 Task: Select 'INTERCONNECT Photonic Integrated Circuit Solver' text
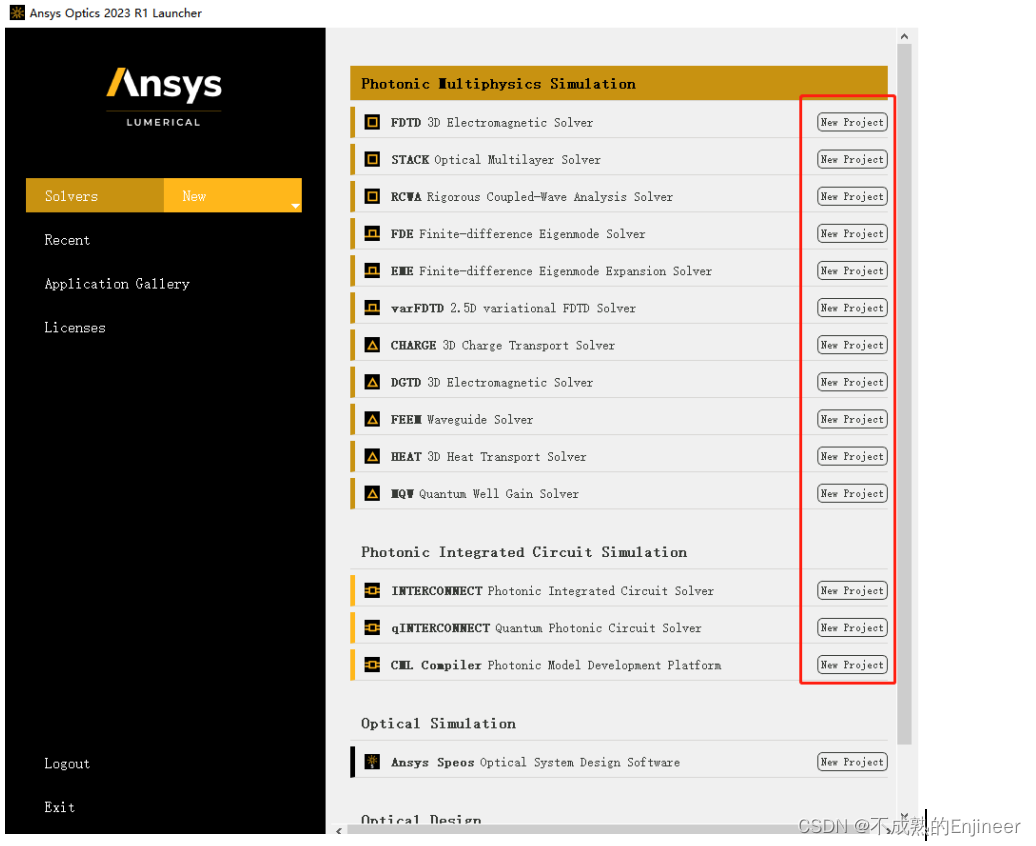point(552,590)
